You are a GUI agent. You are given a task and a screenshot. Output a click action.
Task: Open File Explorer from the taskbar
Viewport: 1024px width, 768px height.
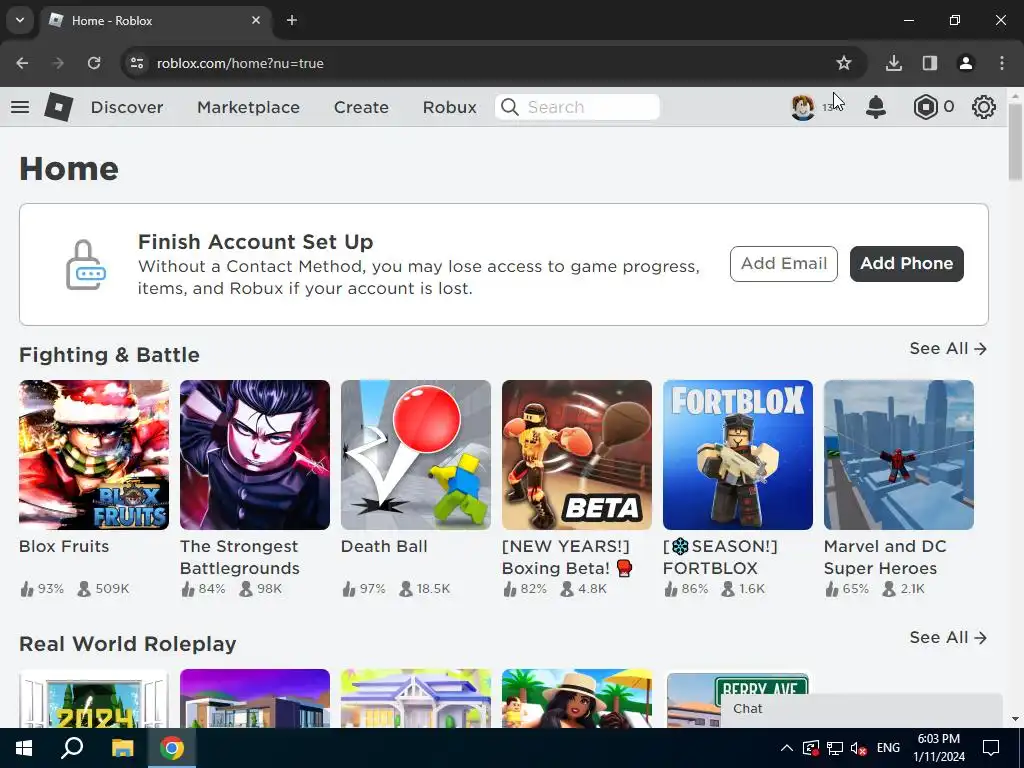coord(122,748)
